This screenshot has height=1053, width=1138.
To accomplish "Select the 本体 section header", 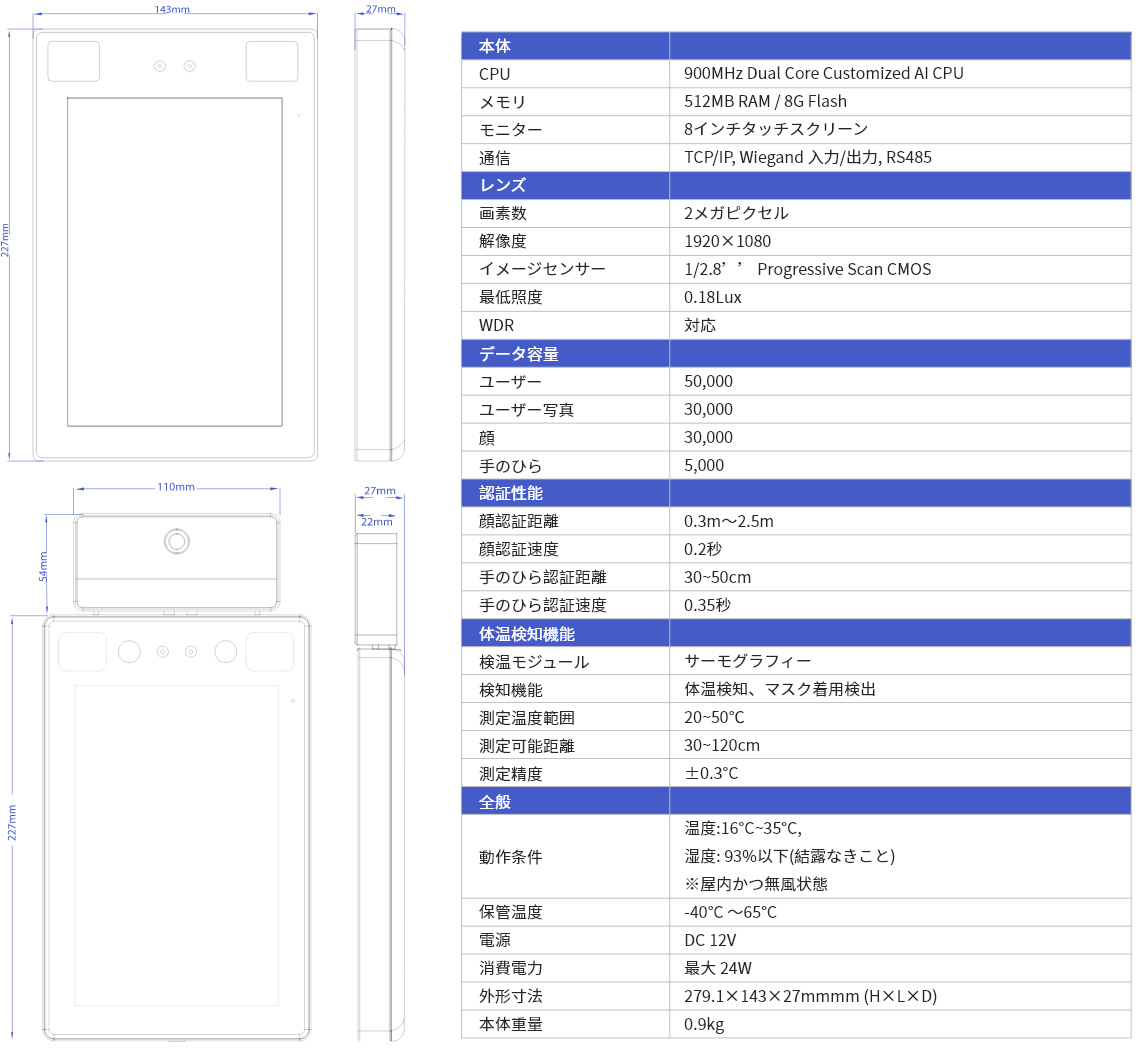I will pos(495,46).
